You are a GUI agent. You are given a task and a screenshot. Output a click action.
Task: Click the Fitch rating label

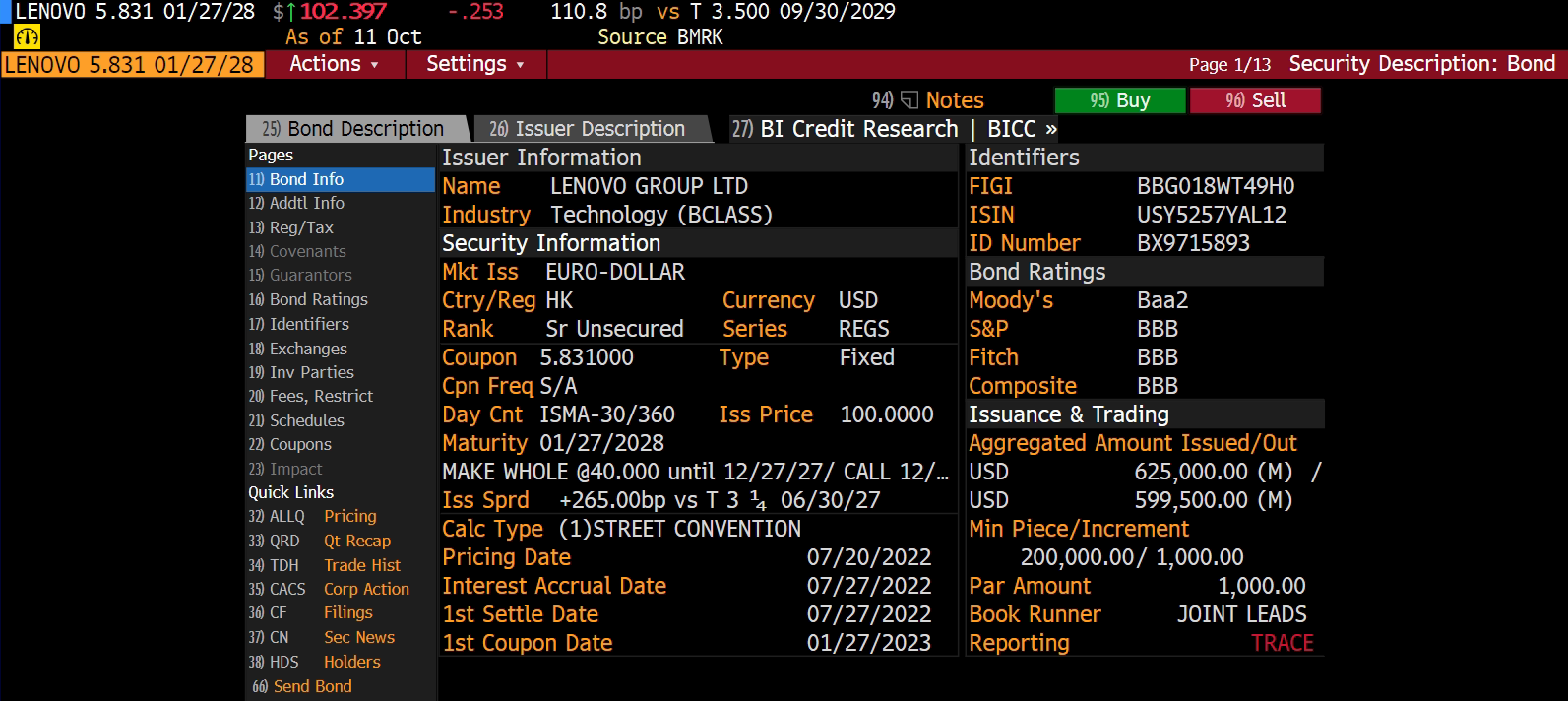(993, 357)
